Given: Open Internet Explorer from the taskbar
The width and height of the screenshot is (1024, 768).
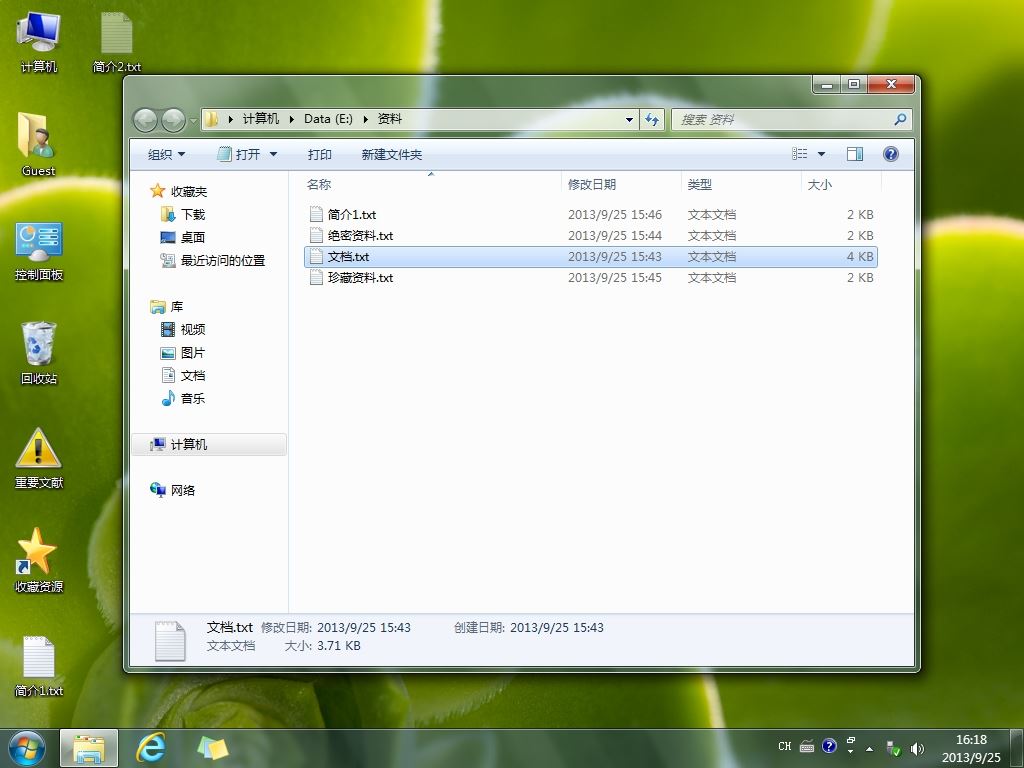Looking at the screenshot, I should 151,748.
